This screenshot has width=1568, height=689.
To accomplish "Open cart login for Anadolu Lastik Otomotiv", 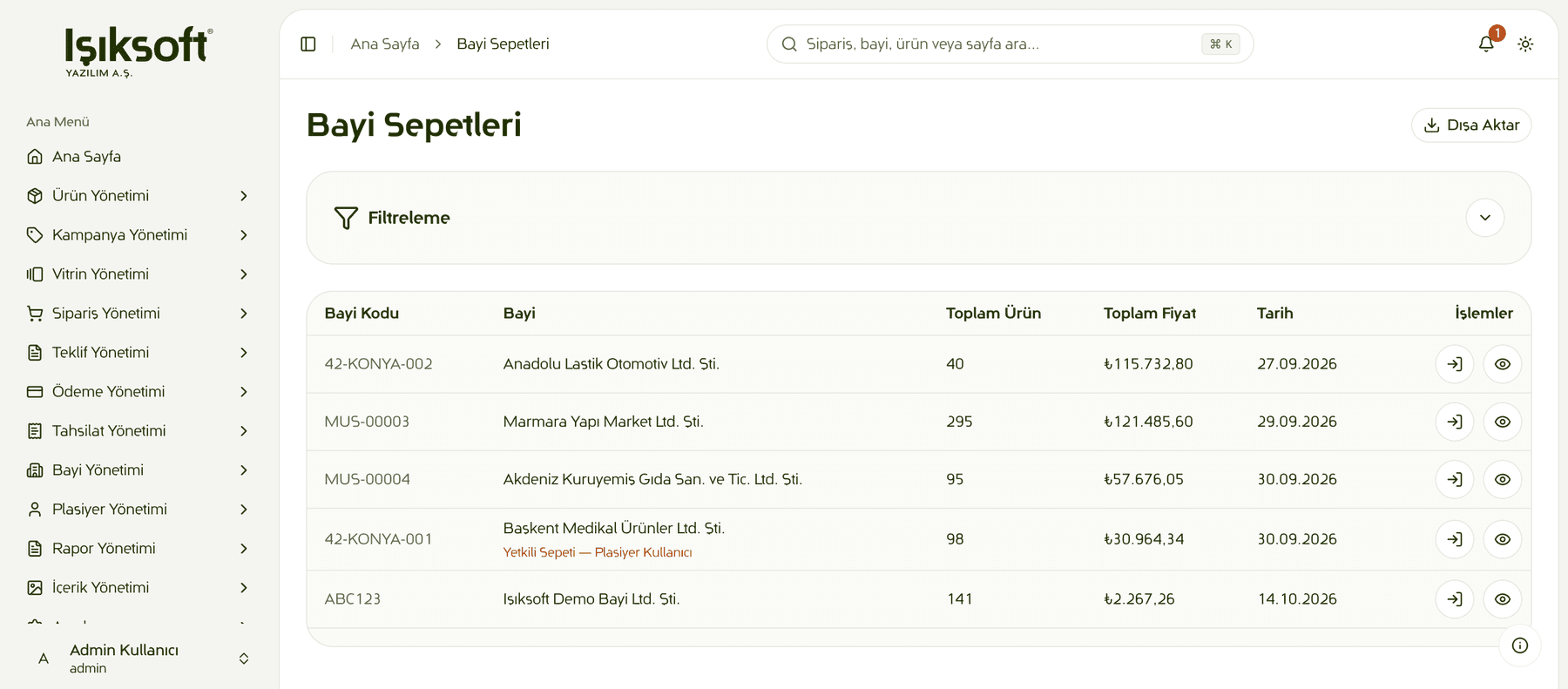I will point(1455,364).
